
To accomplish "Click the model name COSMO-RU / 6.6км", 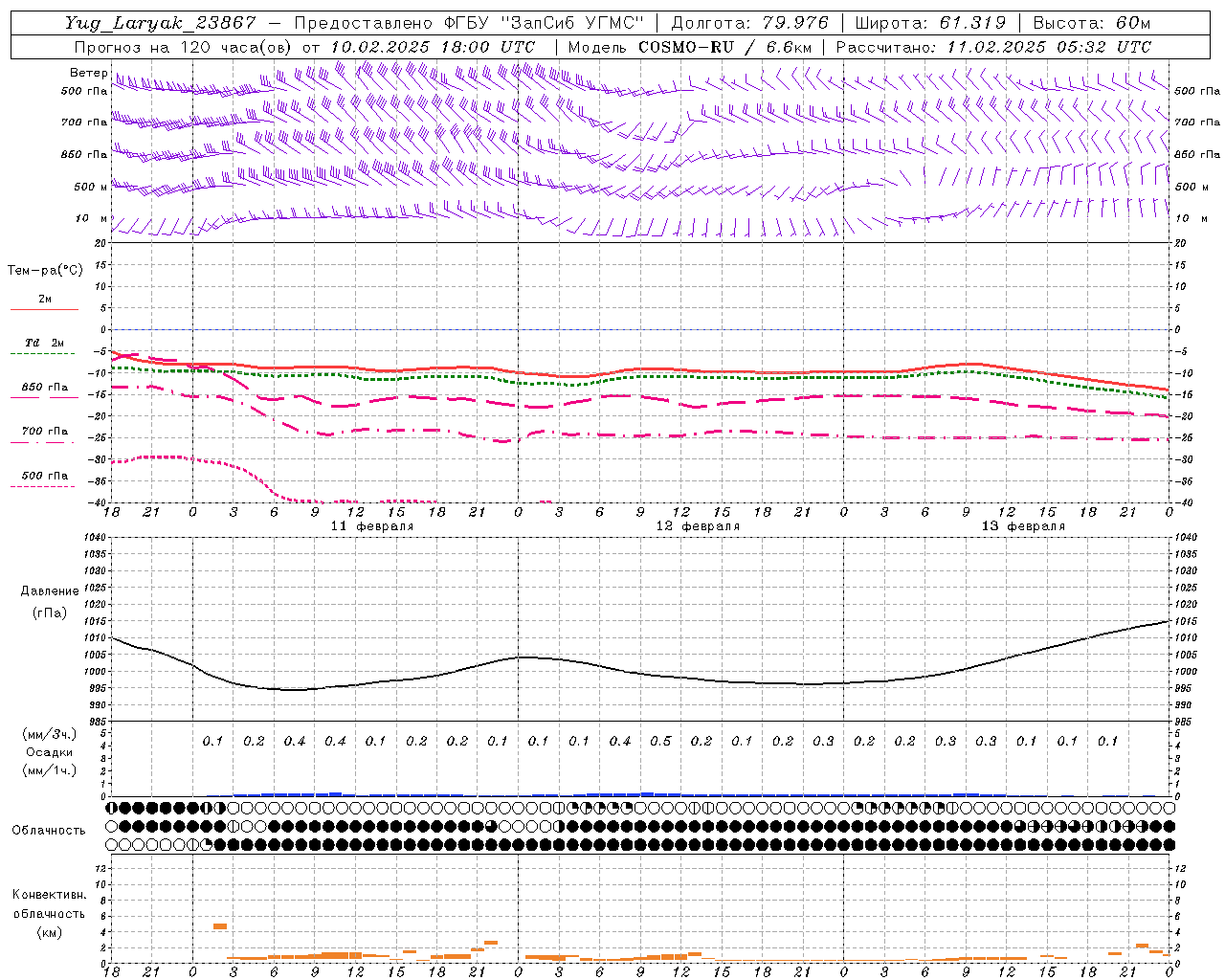I will coord(724,47).
